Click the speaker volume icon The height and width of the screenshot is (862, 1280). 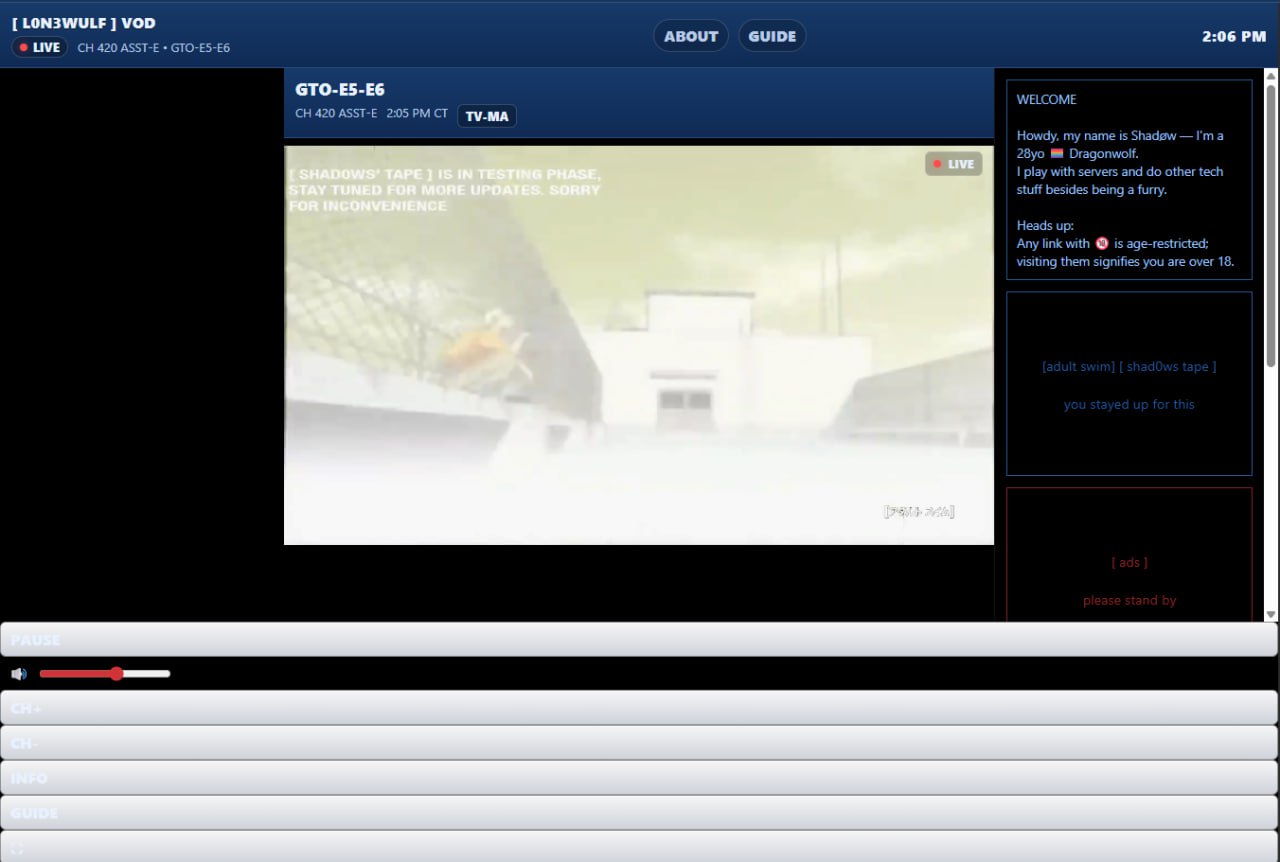pos(18,674)
